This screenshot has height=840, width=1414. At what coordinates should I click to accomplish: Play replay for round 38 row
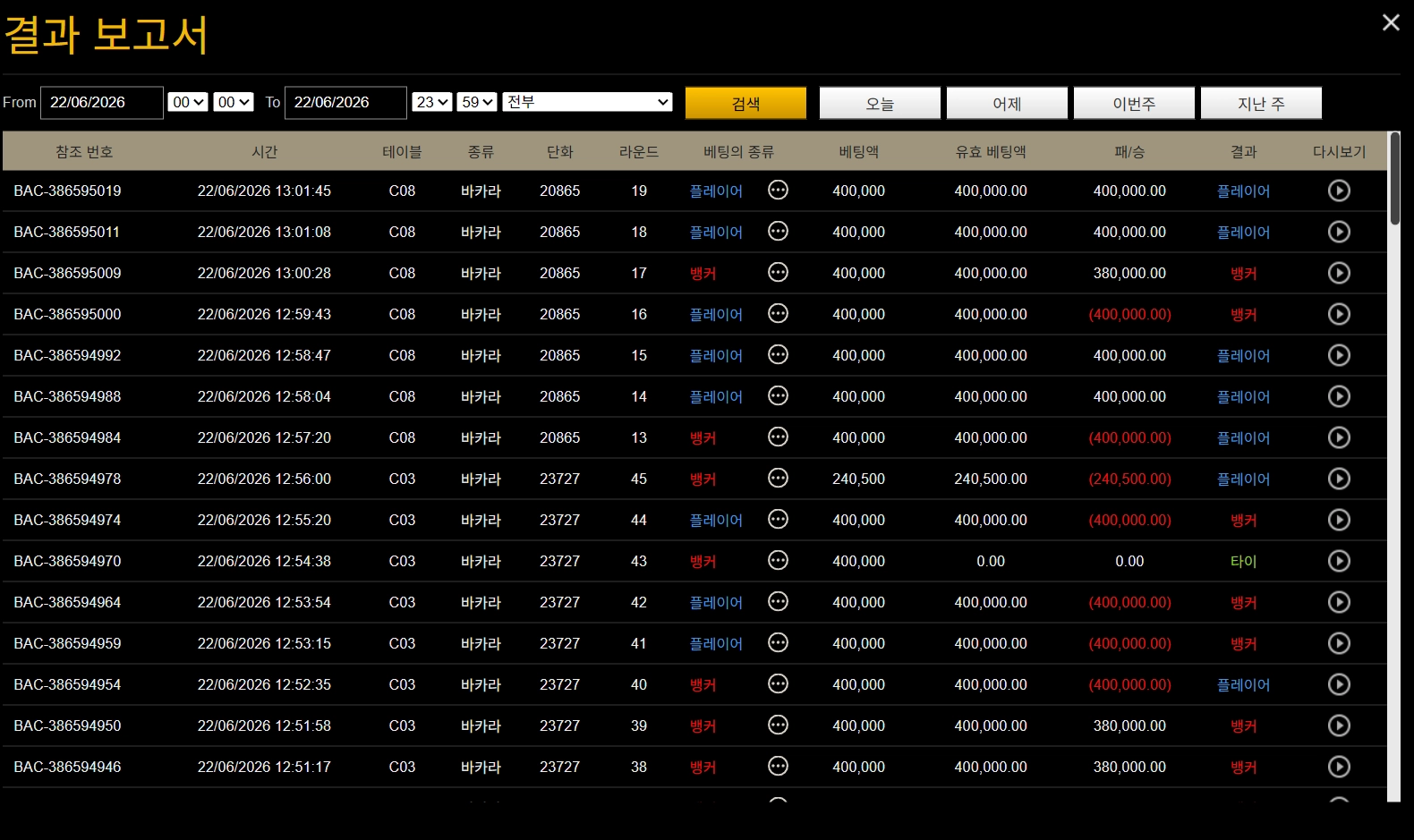click(1339, 767)
